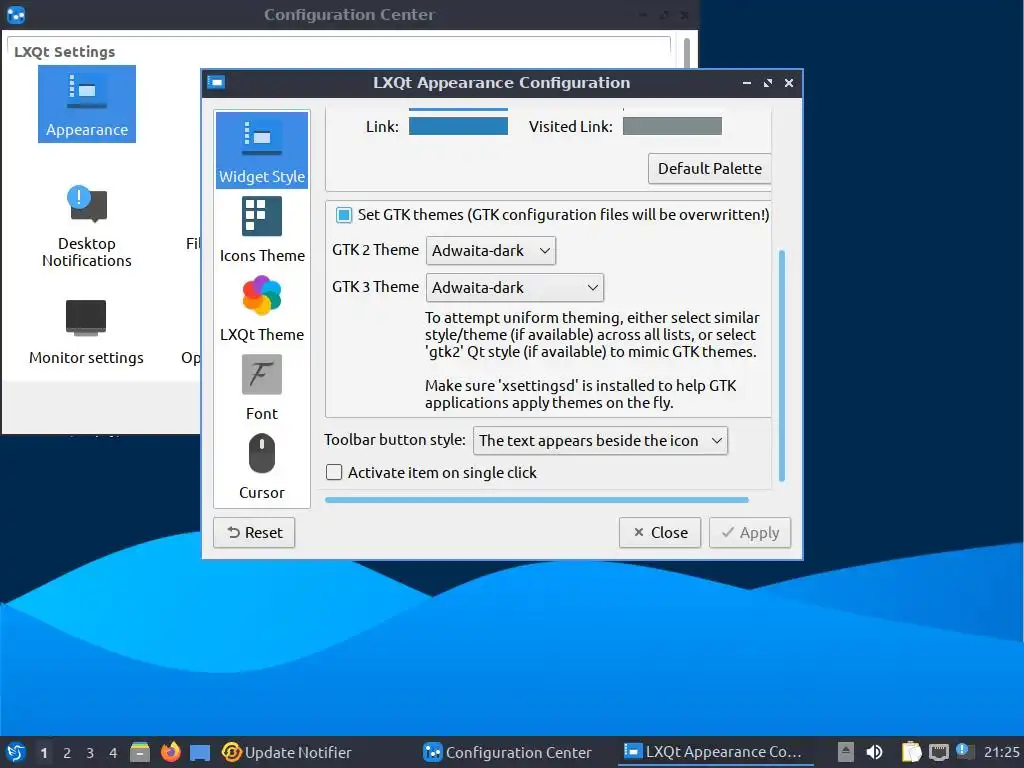The image size is (1024, 768).
Task: Launch Firefox from the taskbar
Action: pyautogui.click(x=170, y=752)
